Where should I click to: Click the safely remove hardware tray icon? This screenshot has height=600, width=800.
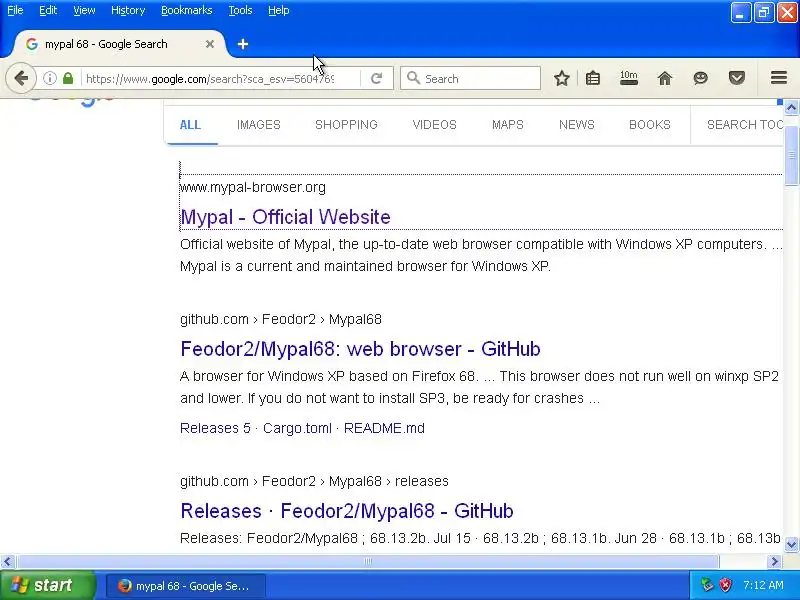click(x=707, y=585)
